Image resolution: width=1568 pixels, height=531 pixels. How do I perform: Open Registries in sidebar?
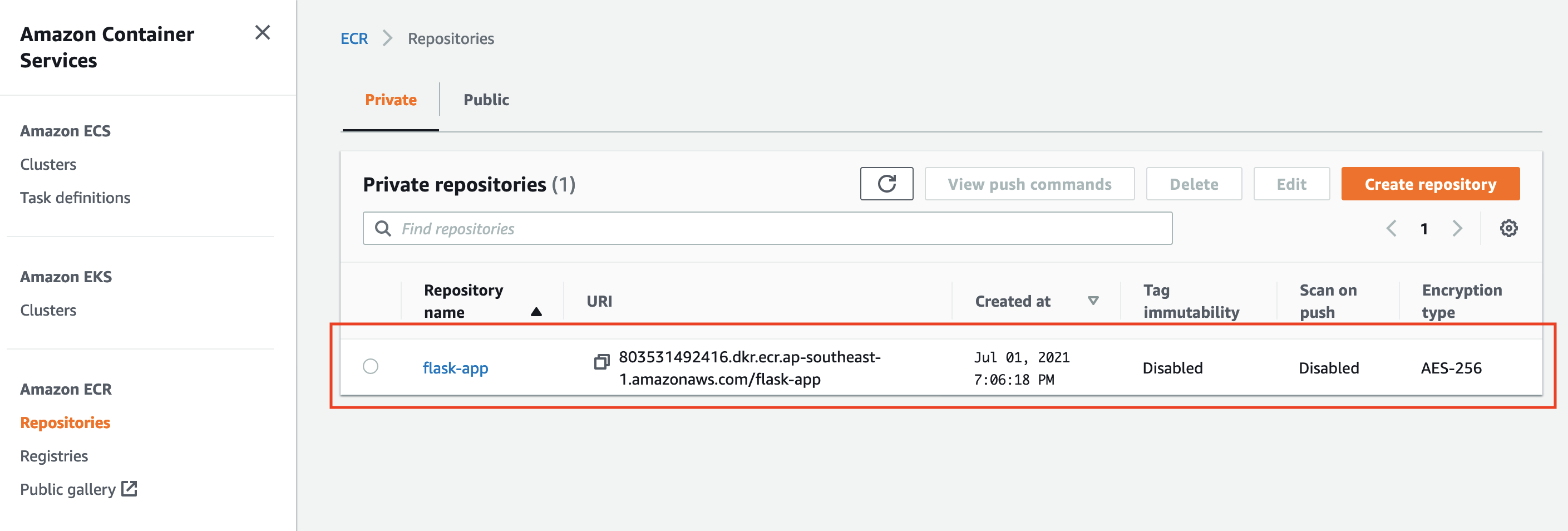pos(54,456)
